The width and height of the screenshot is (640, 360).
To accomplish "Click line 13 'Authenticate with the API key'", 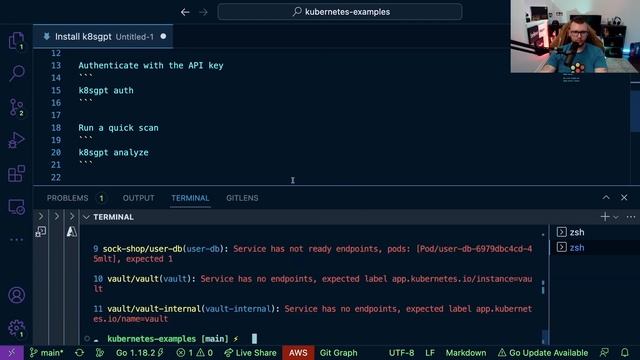I will pyautogui.click(x=151, y=65).
